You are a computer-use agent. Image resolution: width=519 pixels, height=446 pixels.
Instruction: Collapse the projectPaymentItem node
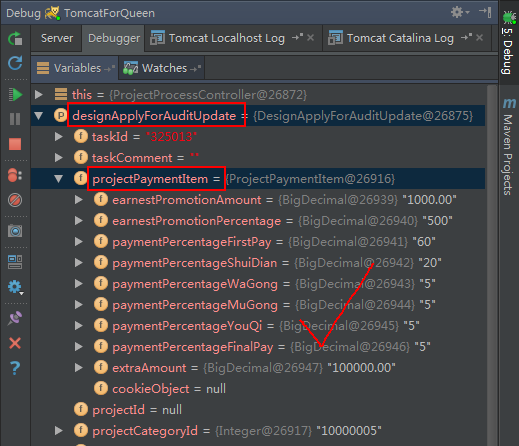pyautogui.click(x=59, y=179)
